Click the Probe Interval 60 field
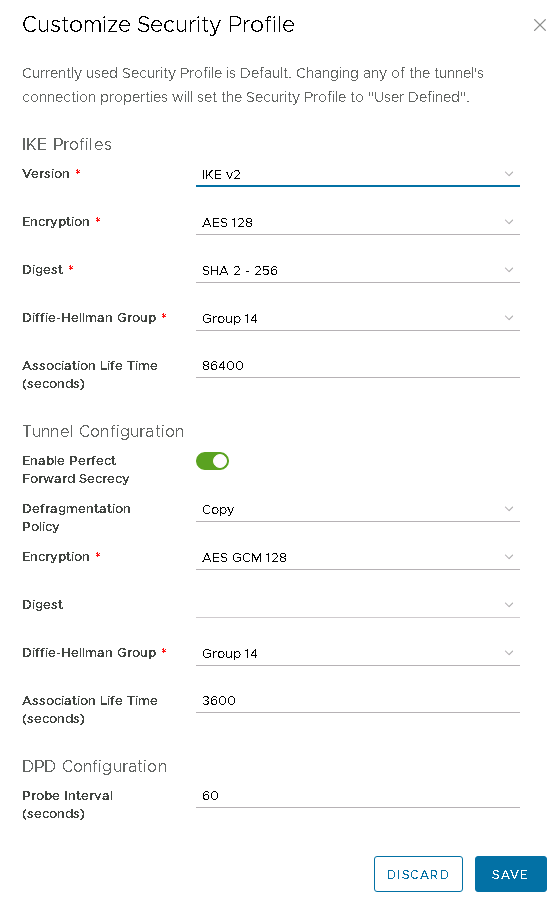Image resolution: width=556 pixels, height=905 pixels. (x=357, y=796)
